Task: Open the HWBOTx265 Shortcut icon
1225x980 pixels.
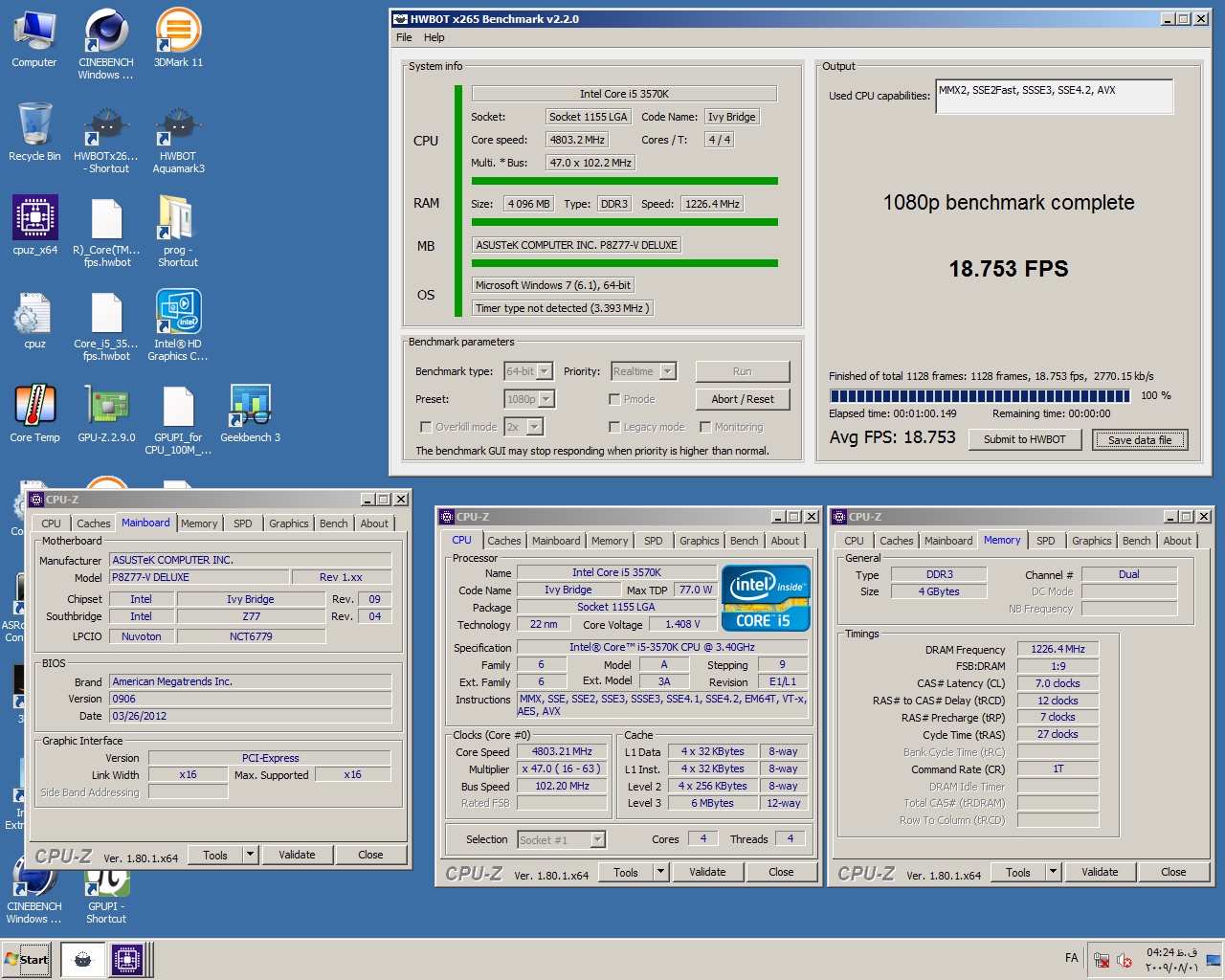Action: 105,139
